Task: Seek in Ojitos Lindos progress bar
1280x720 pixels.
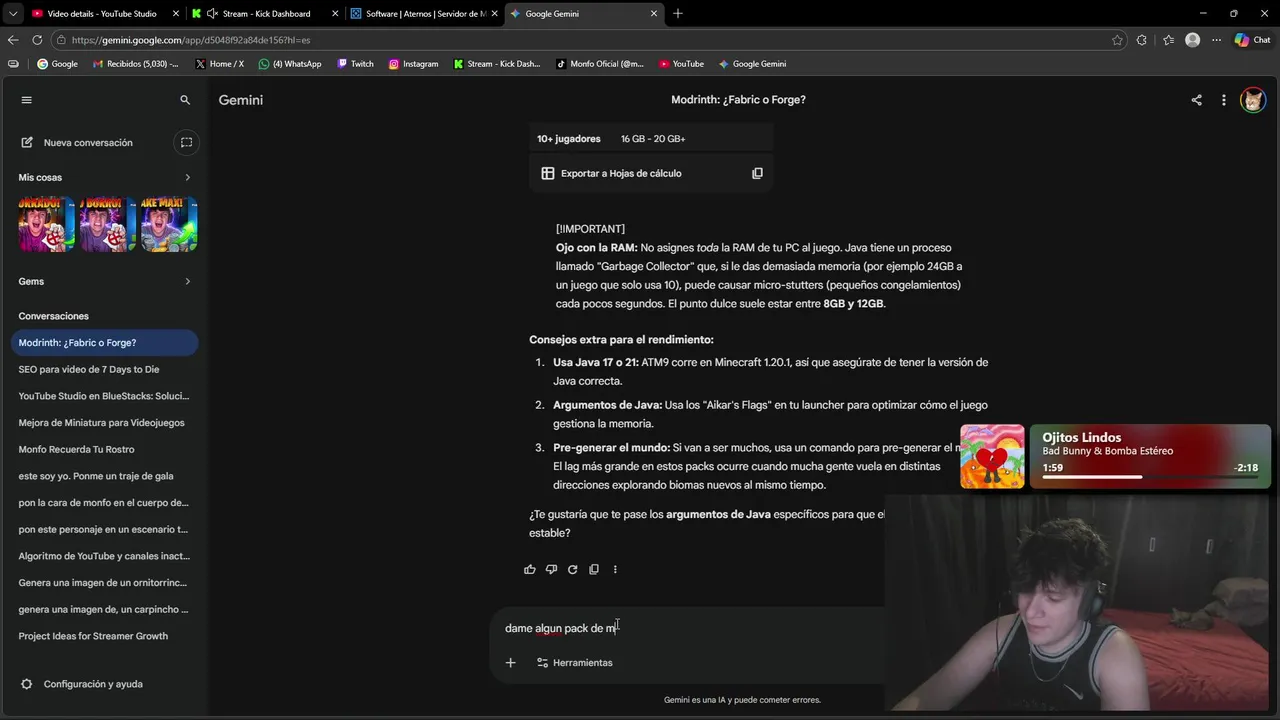Action: tap(1150, 477)
